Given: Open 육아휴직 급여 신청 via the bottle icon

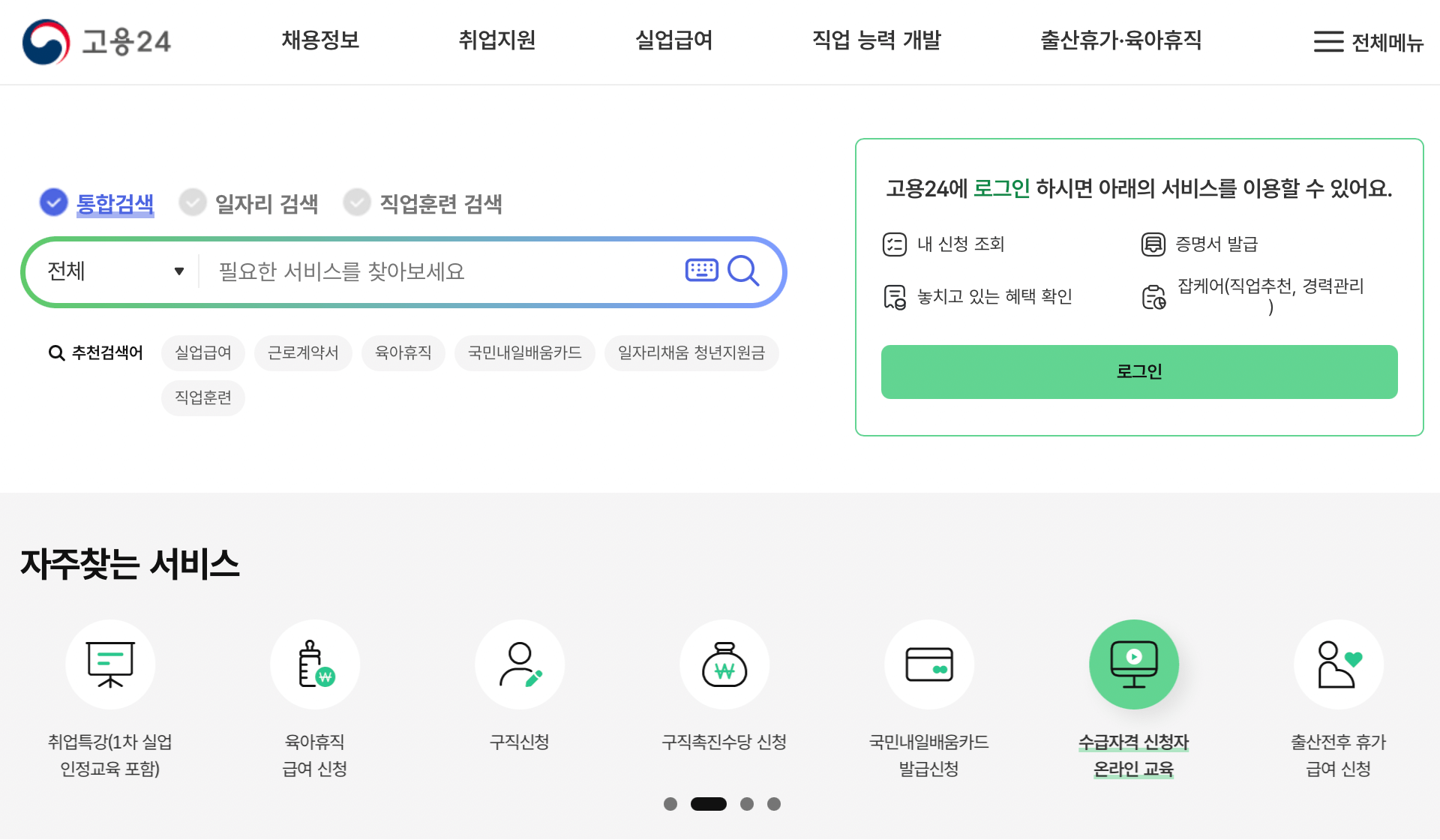Looking at the screenshot, I should pyautogui.click(x=314, y=664).
